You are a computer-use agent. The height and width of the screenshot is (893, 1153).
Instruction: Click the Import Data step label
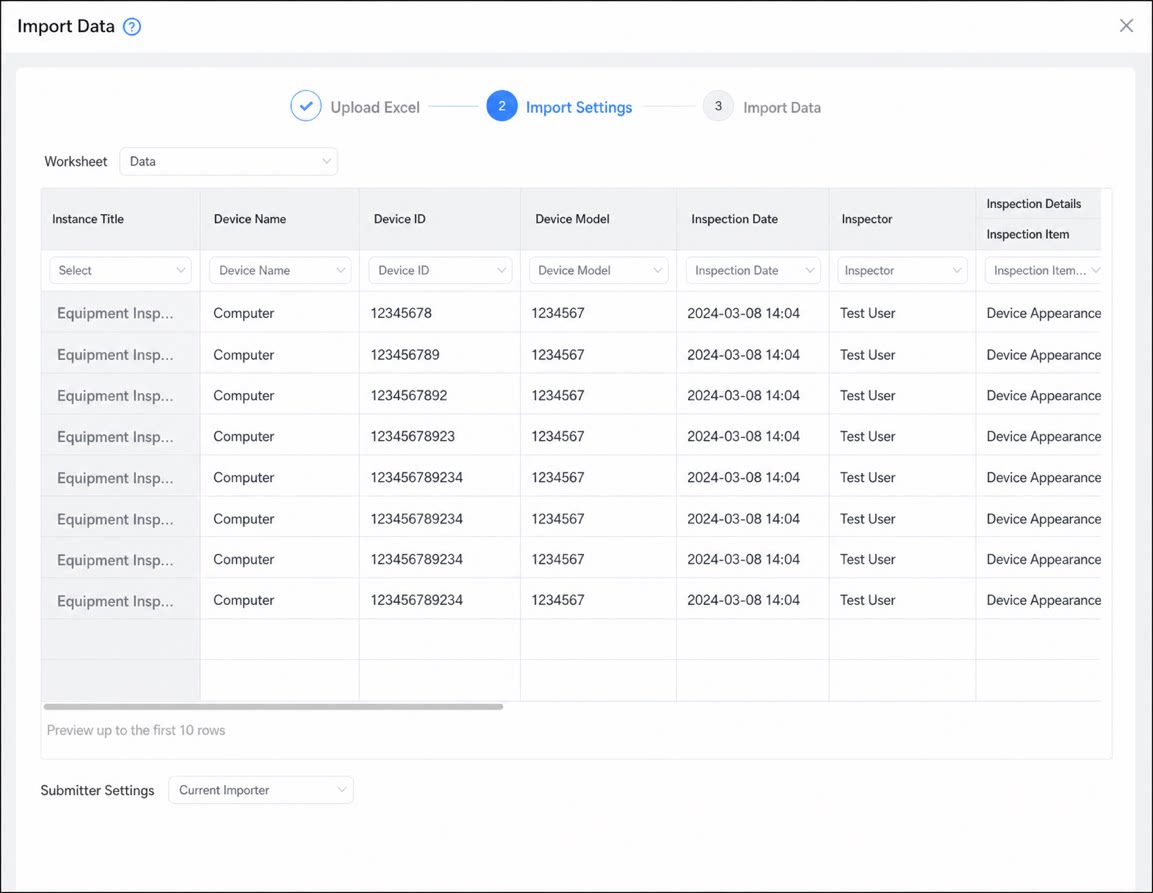(x=782, y=107)
